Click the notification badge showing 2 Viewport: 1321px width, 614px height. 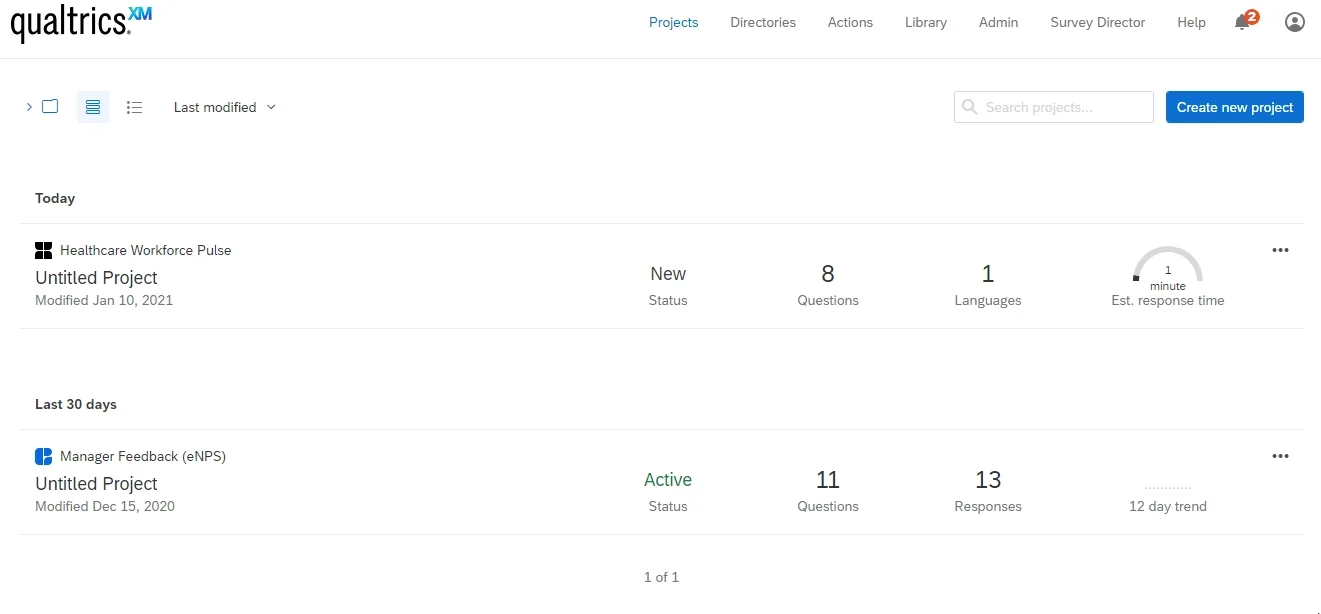1252,16
